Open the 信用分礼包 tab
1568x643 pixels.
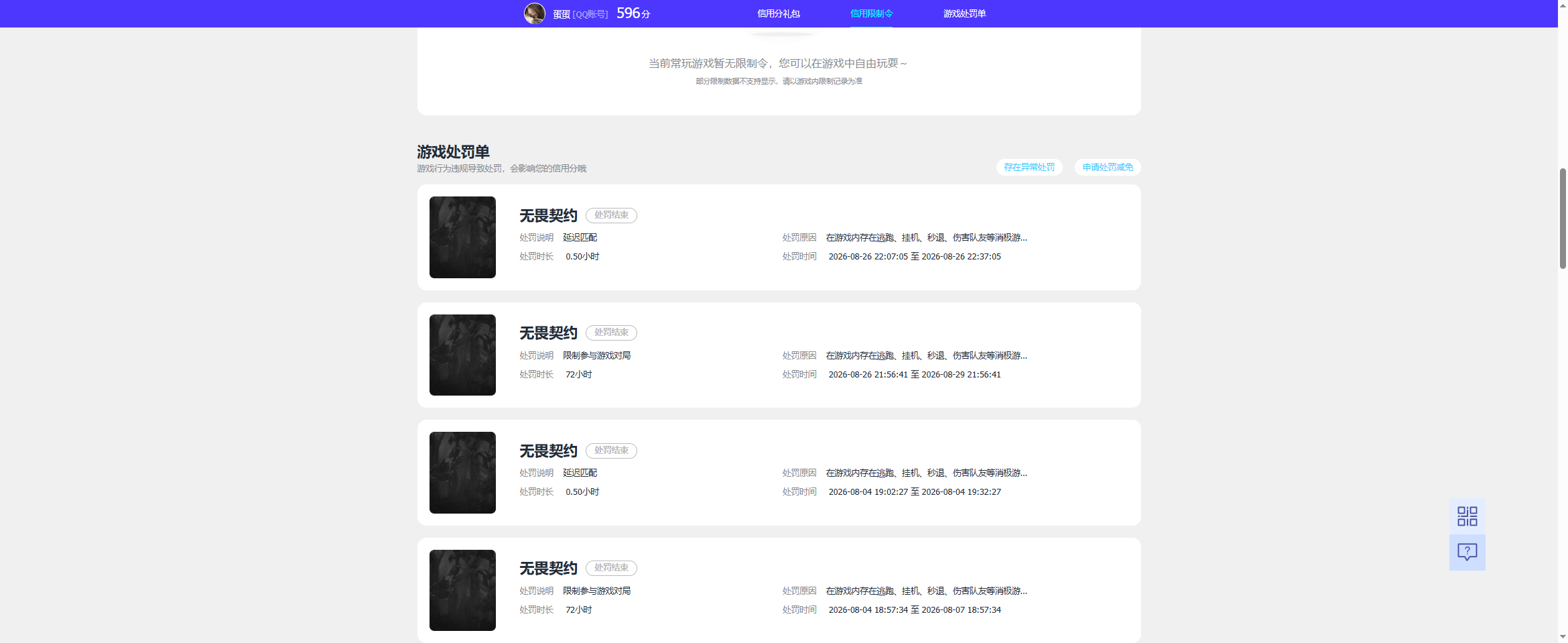[x=778, y=13]
